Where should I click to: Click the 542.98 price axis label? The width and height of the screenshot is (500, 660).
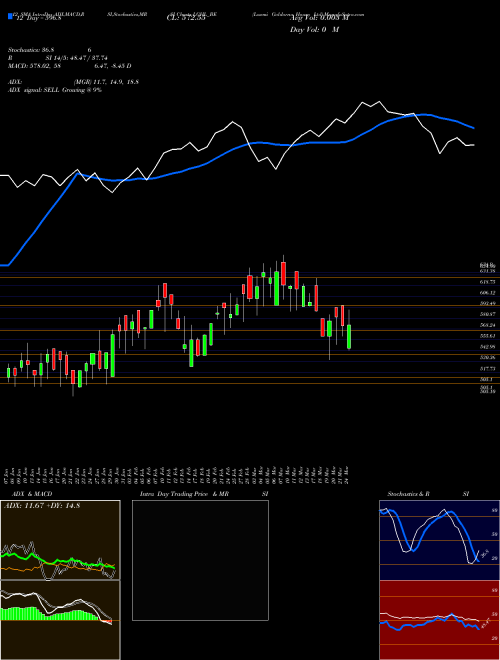tap(487, 346)
